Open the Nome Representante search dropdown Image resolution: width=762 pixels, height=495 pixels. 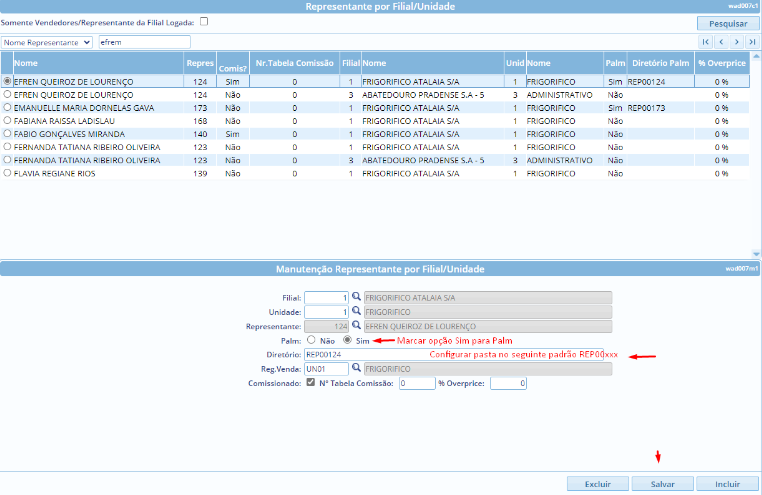[x=47, y=42]
